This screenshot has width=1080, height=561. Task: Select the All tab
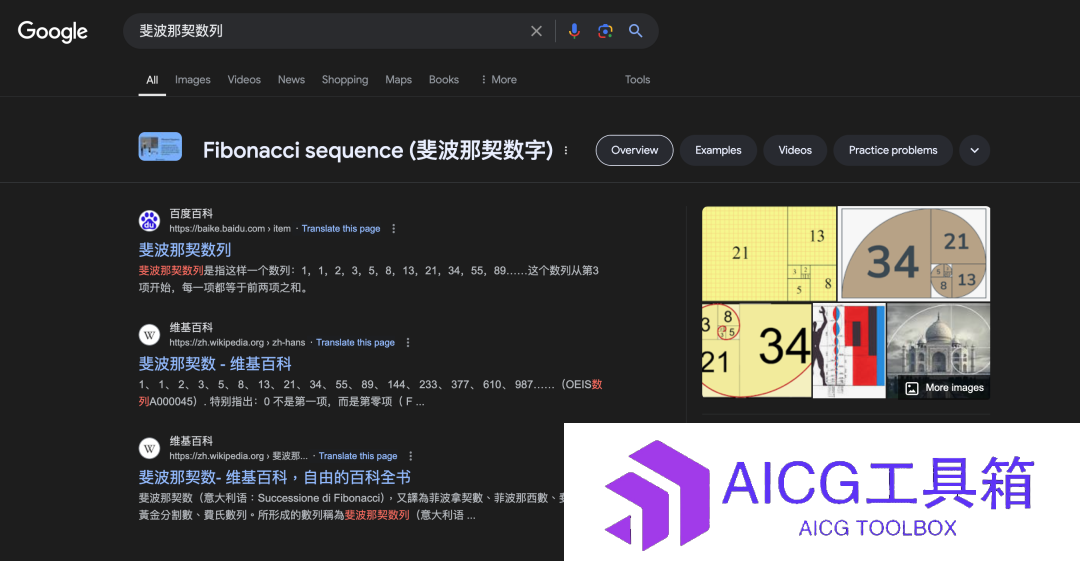(152, 80)
